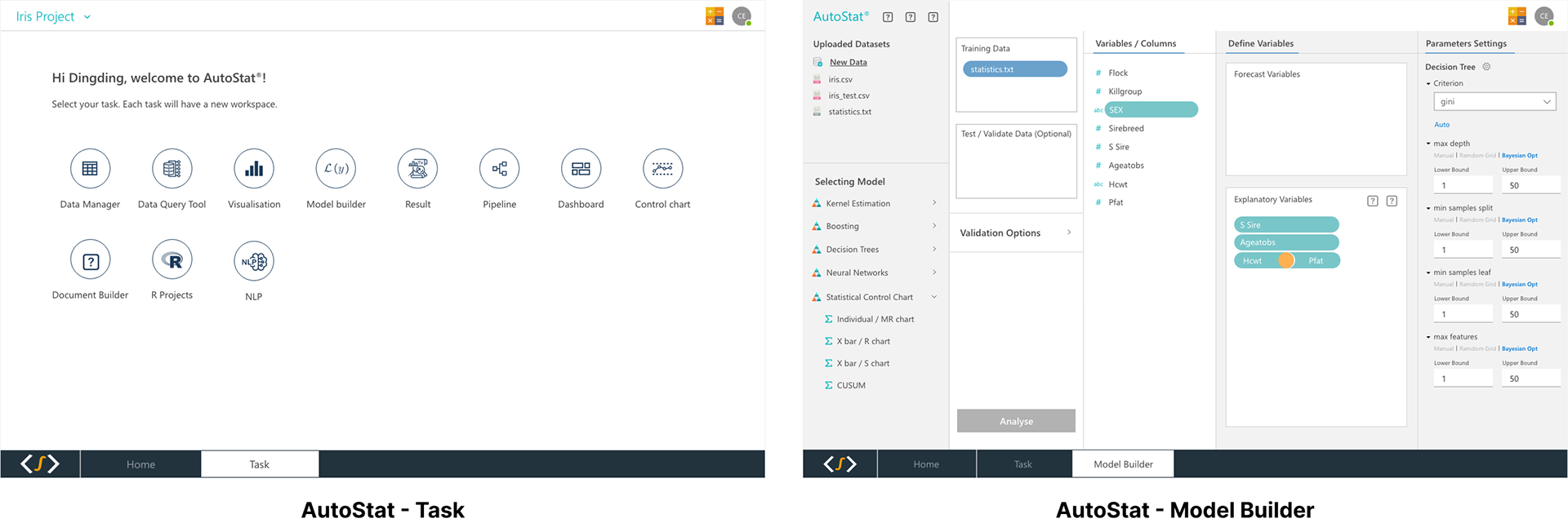1568x523 pixels.
Task: Select Random Grid for min samples split
Action: click(x=1477, y=219)
